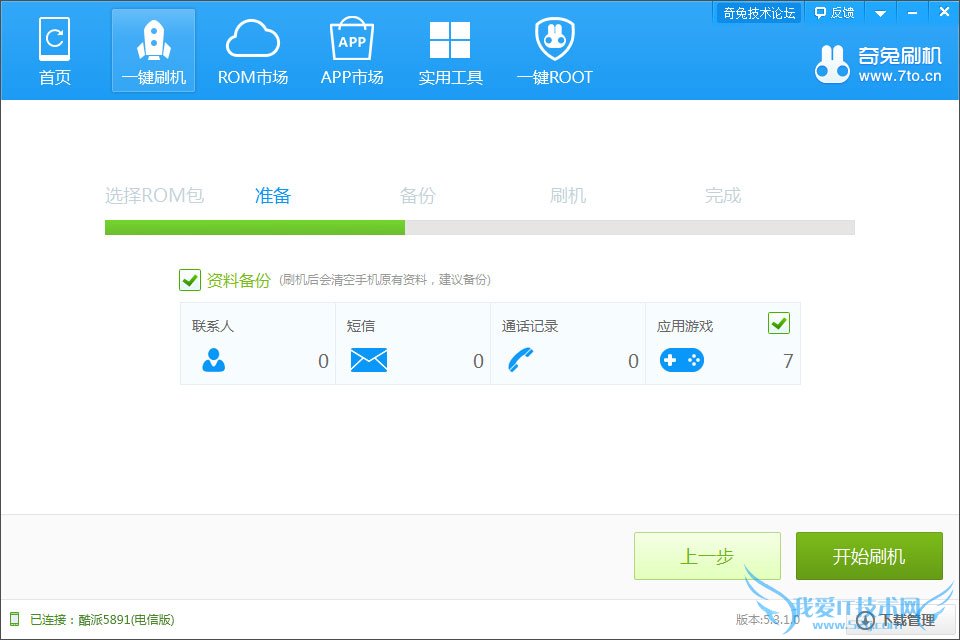Select the 刷机 step
The height and width of the screenshot is (640, 960).
tap(568, 195)
